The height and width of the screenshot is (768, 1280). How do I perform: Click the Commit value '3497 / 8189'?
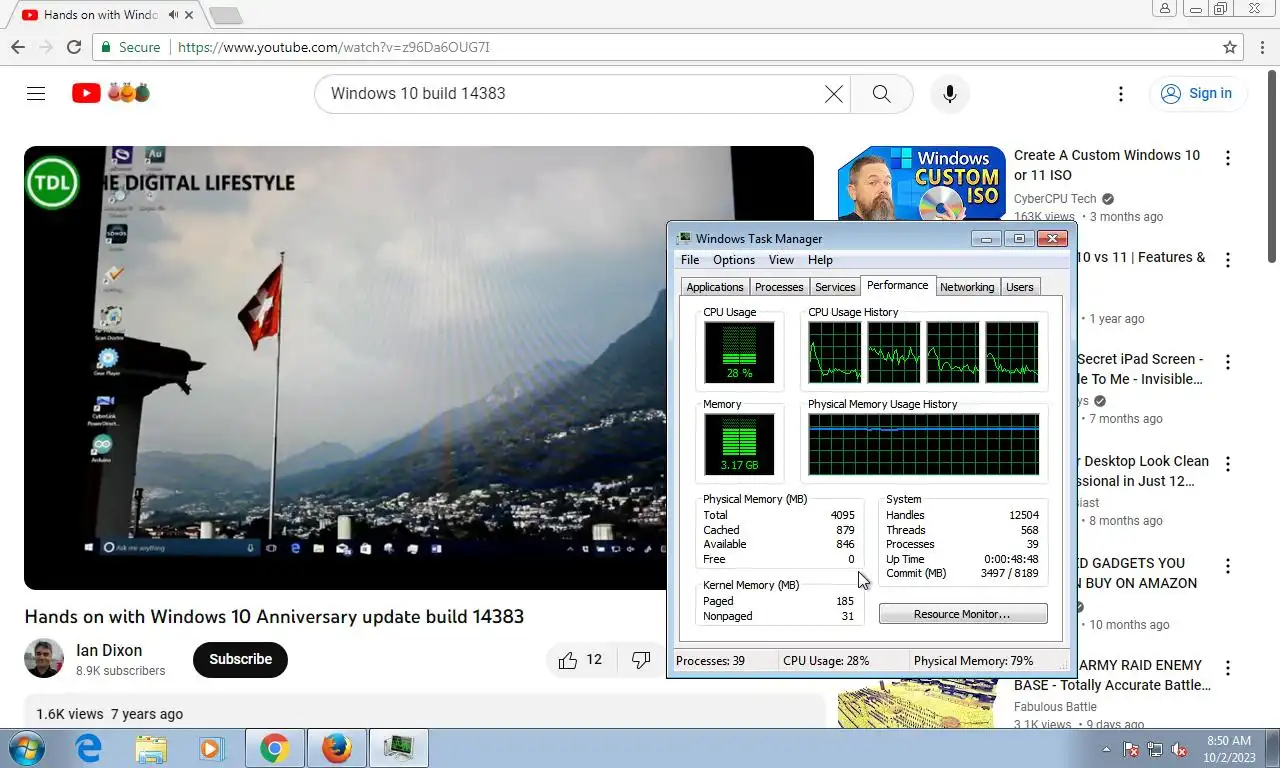point(1009,573)
